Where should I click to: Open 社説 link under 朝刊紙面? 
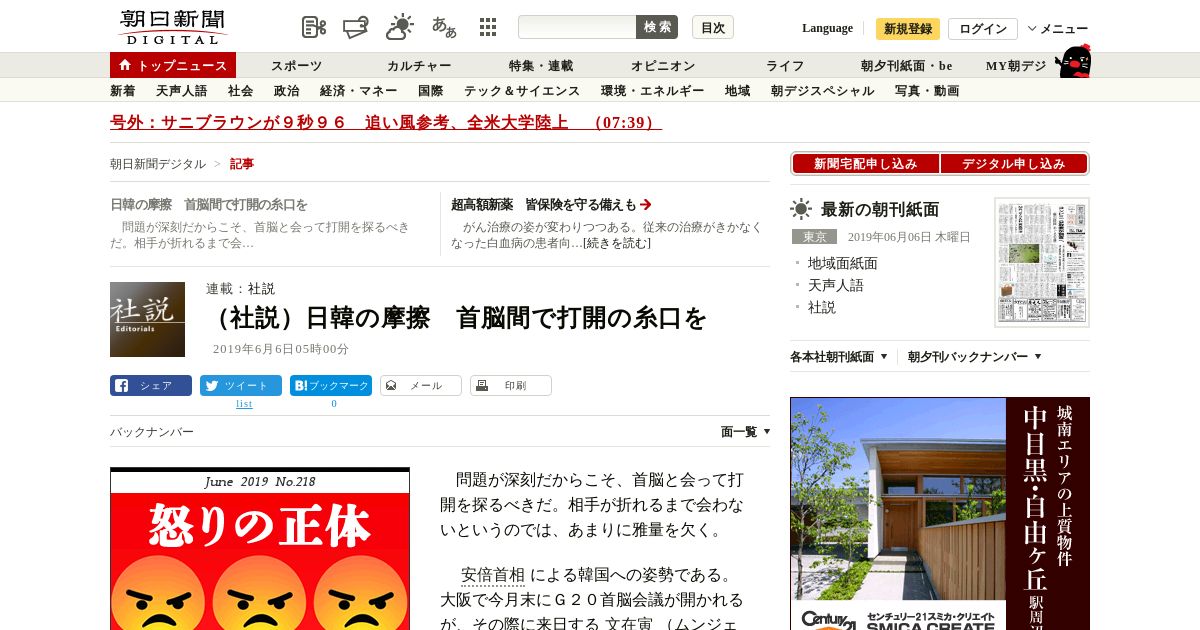click(821, 307)
